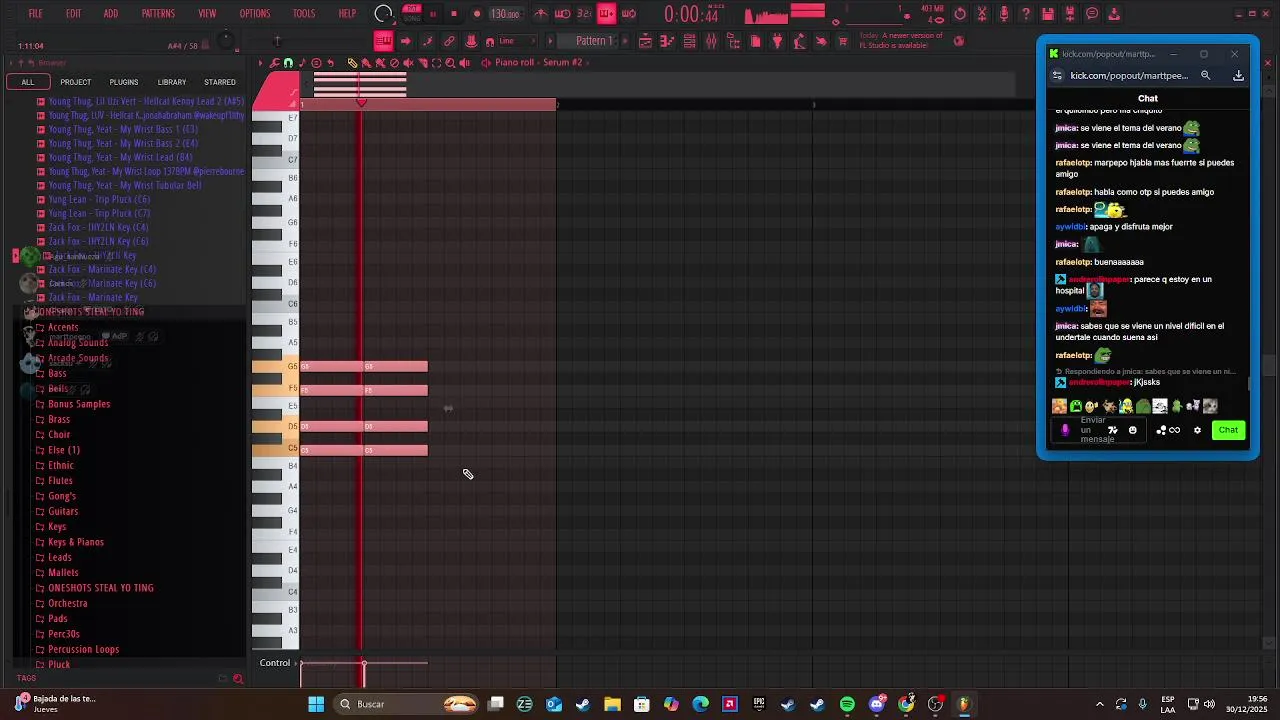Select the link chain icon in toolbar
This screenshot has height=720, width=1280.
pyautogui.click(x=449, y=41)
